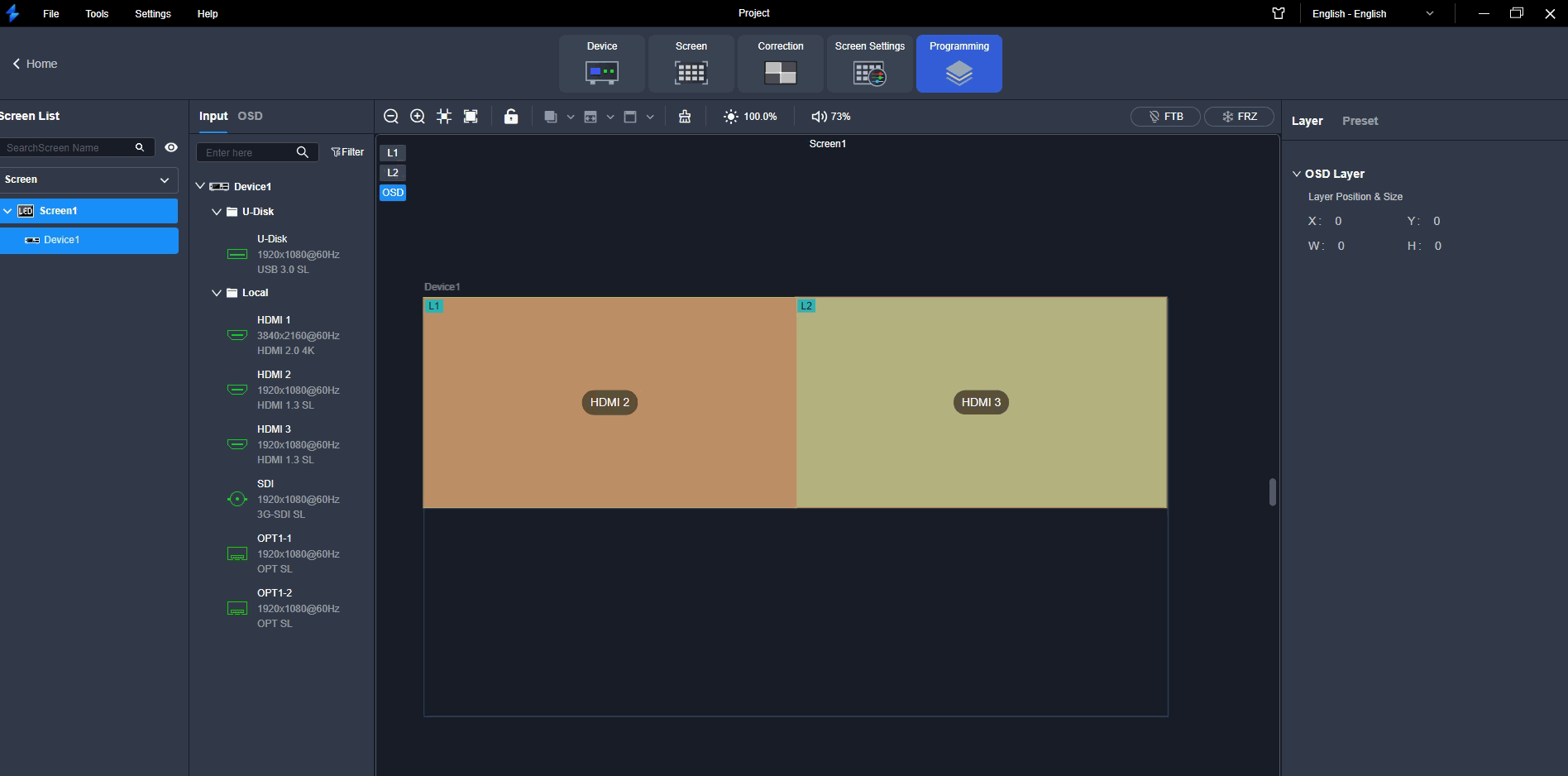The image size is (1568, 776).
Task: Go back via the Home link
Action: (x=35, y=64)
